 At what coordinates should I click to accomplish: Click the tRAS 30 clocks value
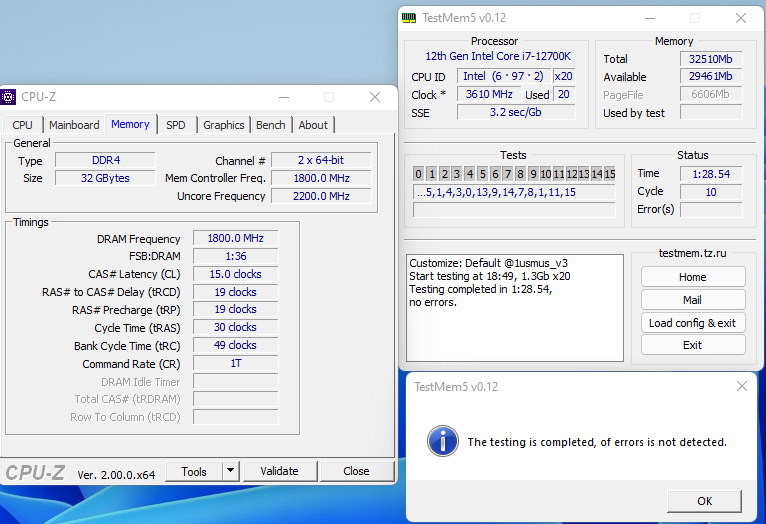(x=235, y=327)
